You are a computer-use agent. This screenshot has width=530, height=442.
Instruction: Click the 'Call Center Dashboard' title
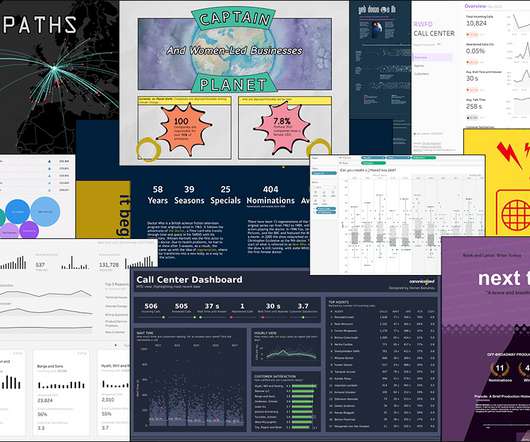[x=189, y=279]
